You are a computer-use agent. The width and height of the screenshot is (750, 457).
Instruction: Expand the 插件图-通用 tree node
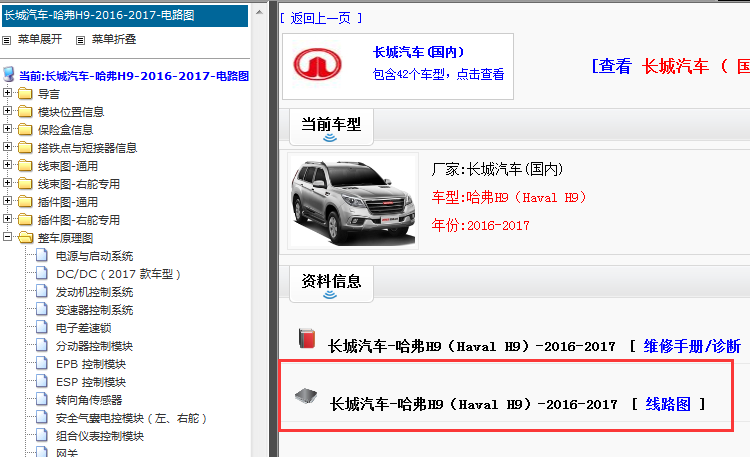click(x=7, y=201)
